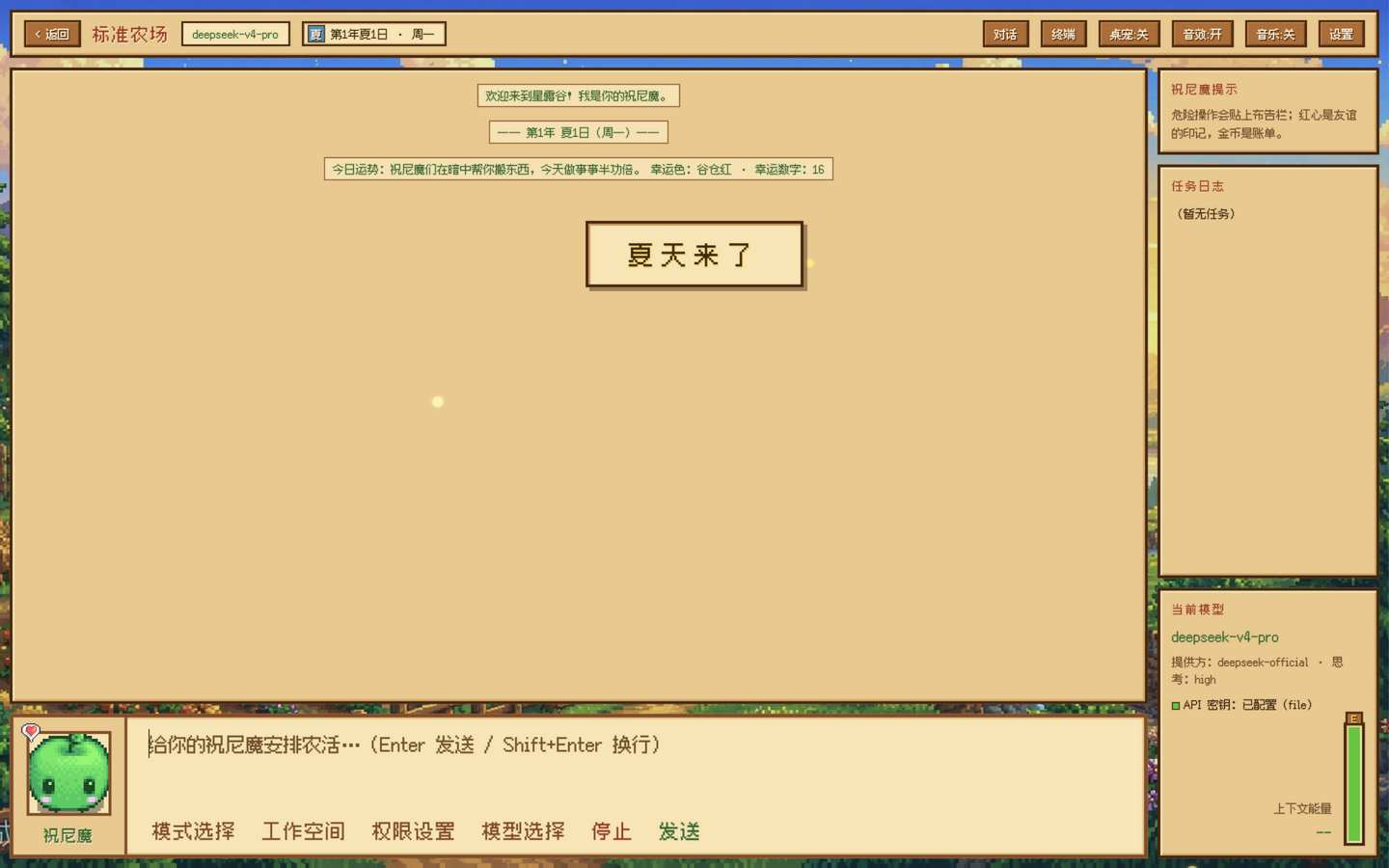Click the green apple 祝尼魔 avatar
The width and height of the screenshot is (1389, 868).
click(x=68, y=773)
